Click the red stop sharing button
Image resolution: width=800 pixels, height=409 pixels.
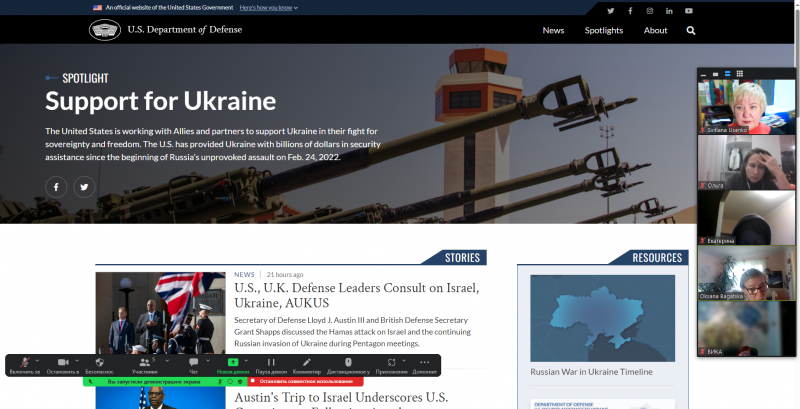tap(306, 381)
